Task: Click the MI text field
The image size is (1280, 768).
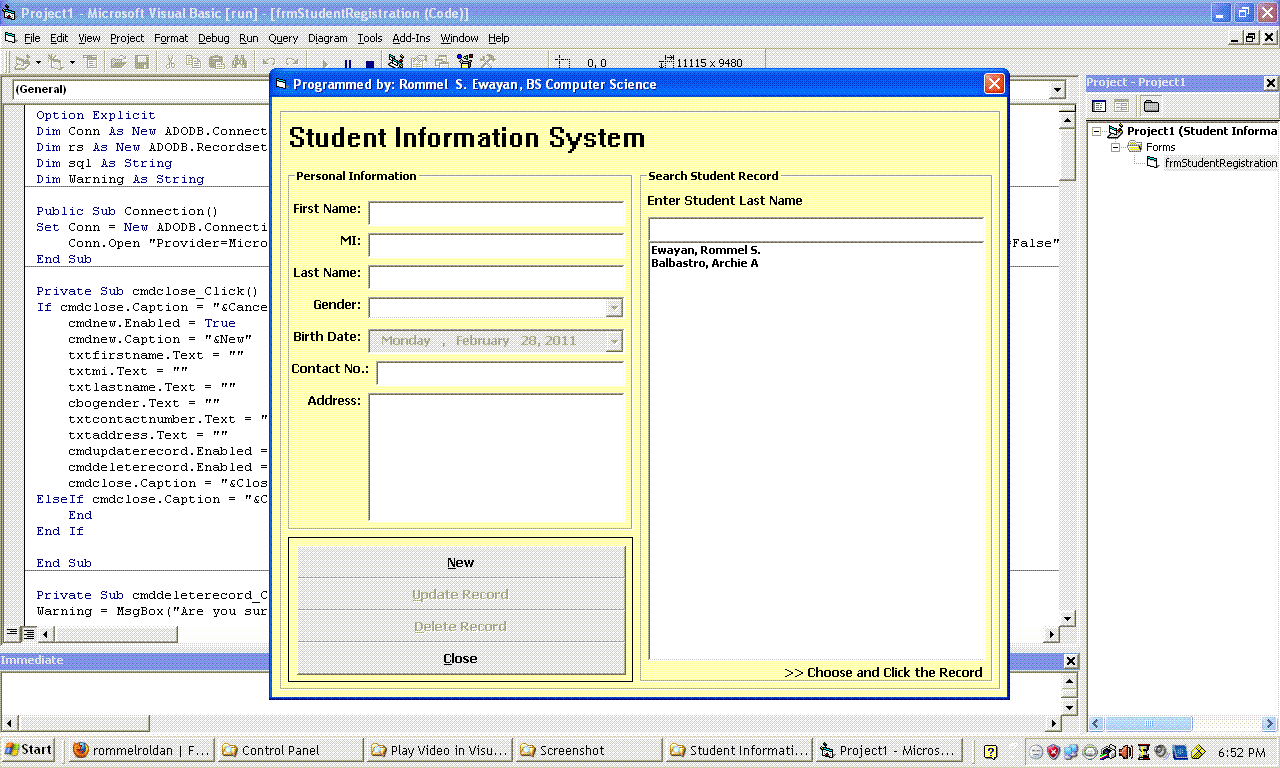Action: 497,245
